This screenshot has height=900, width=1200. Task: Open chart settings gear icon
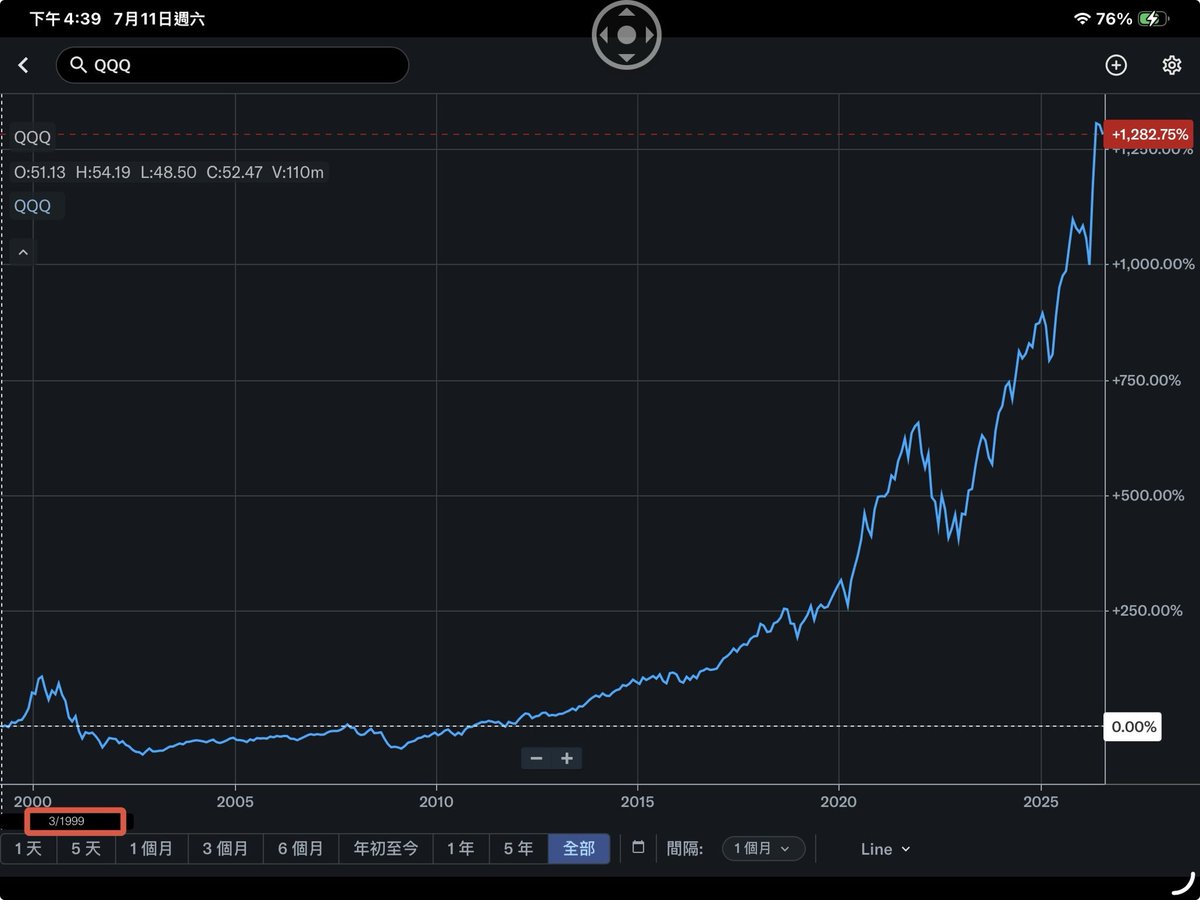pos(1172,65)
